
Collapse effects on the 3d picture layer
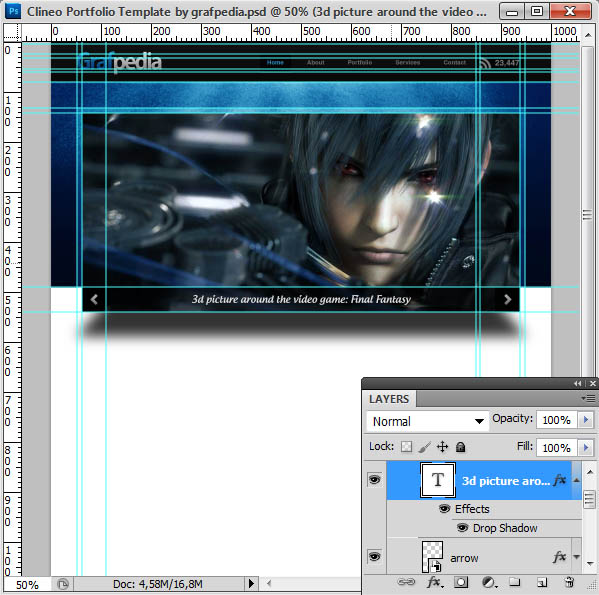coord(577,480)
